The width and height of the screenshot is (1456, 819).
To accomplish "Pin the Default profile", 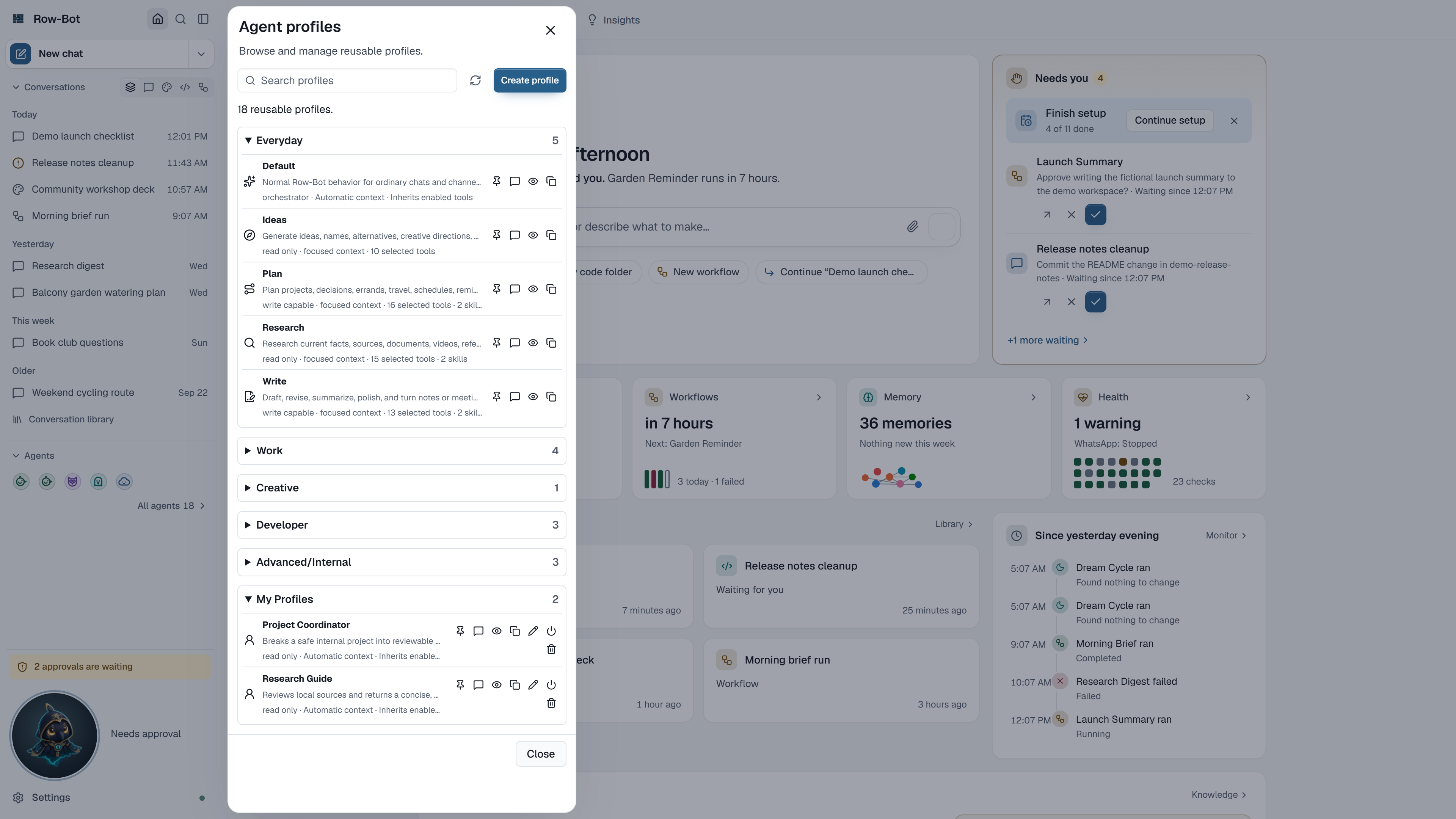I will point(496,182).
